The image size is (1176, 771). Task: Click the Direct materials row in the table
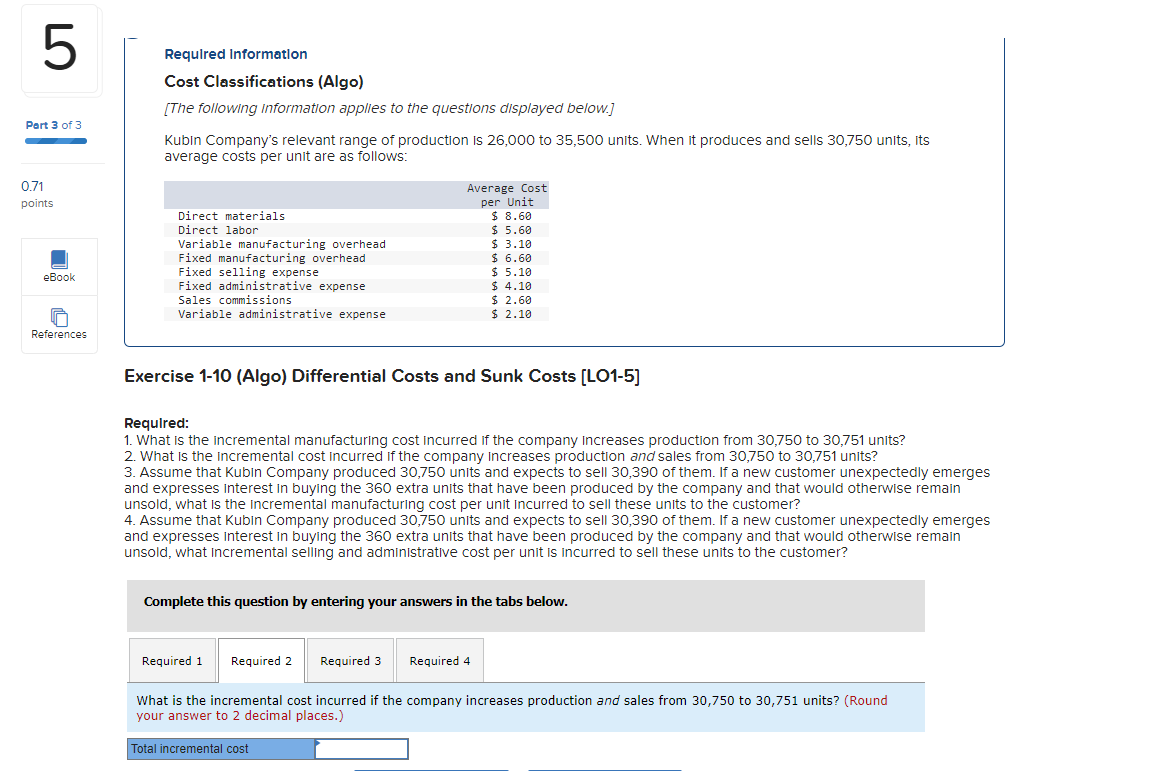[x=233, y=215]
